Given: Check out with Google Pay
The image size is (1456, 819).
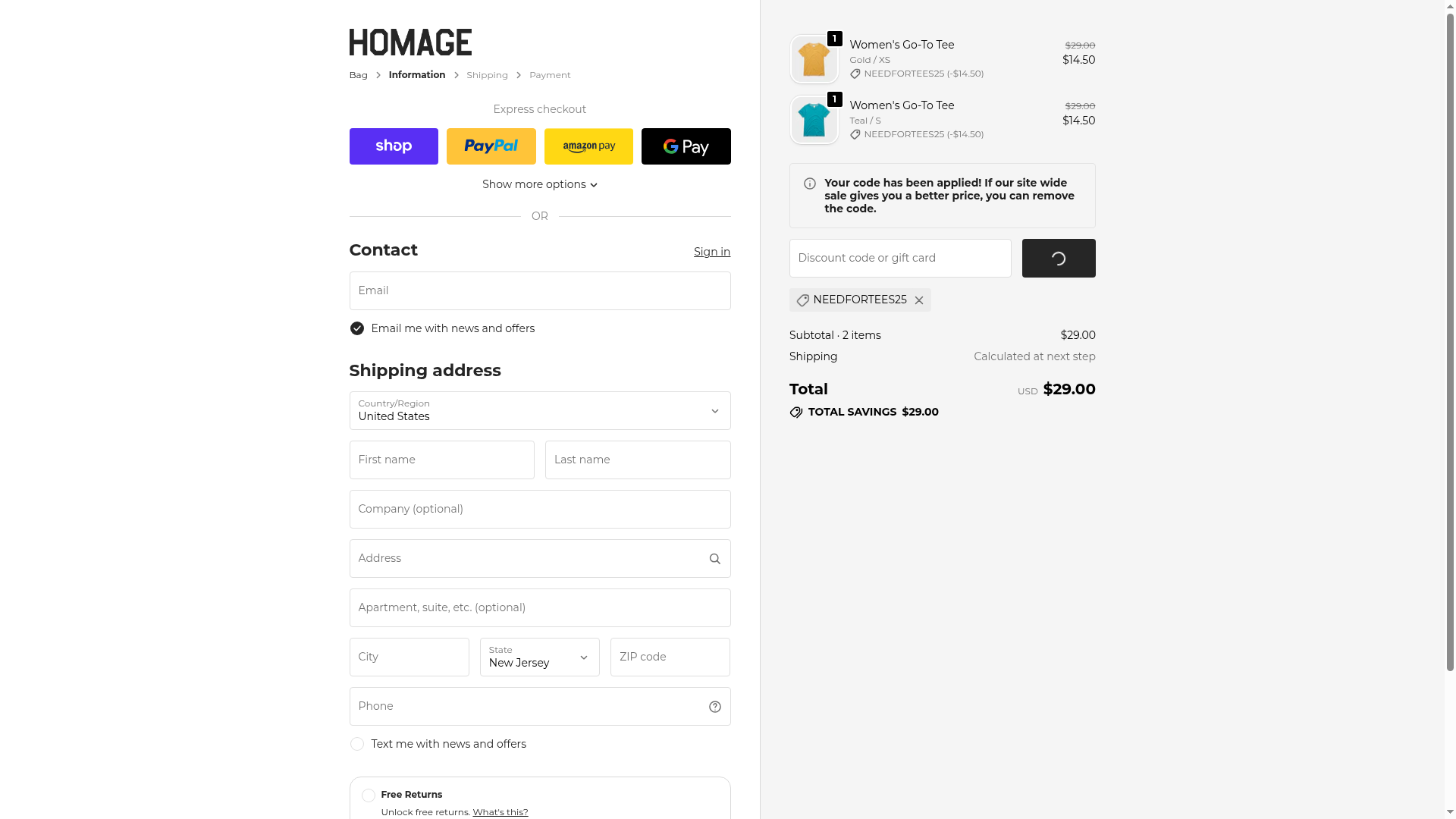Looking at the screenshot, I should click(686, 146).
